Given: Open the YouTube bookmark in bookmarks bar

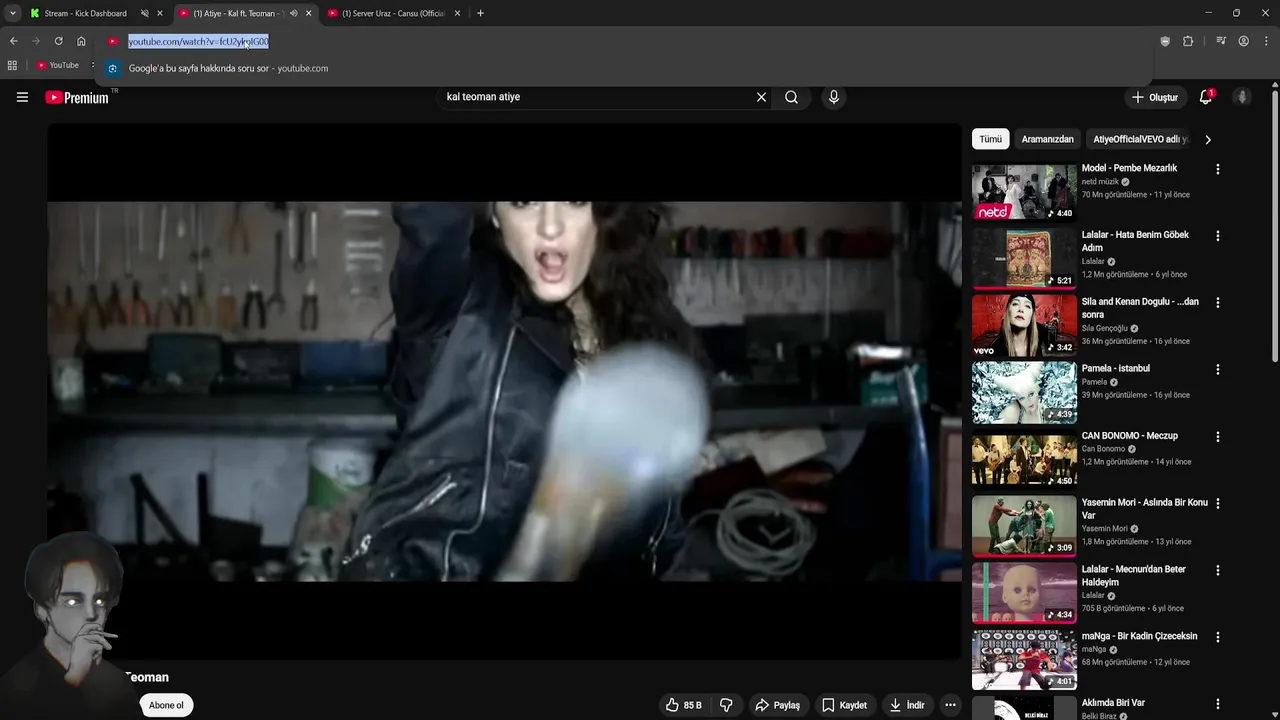Looking at the screenshot, I should 57,65.
